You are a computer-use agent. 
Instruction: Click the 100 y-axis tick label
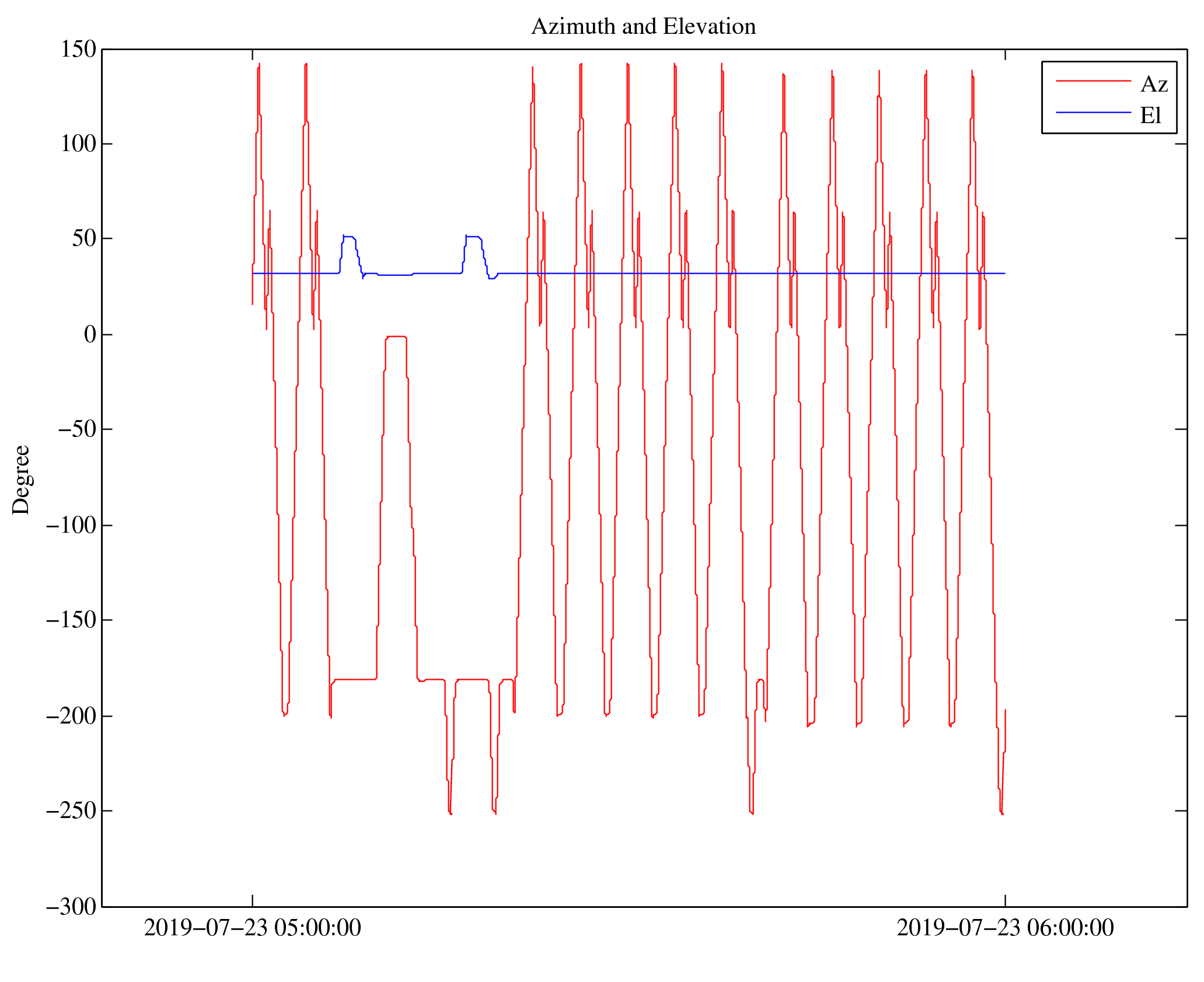(x=78, y=144)
